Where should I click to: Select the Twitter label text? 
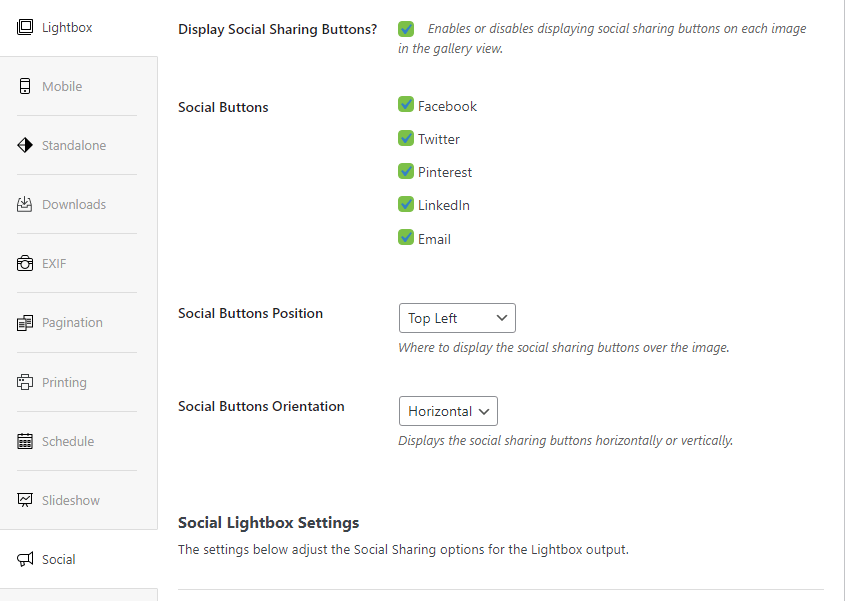[439, 139]
